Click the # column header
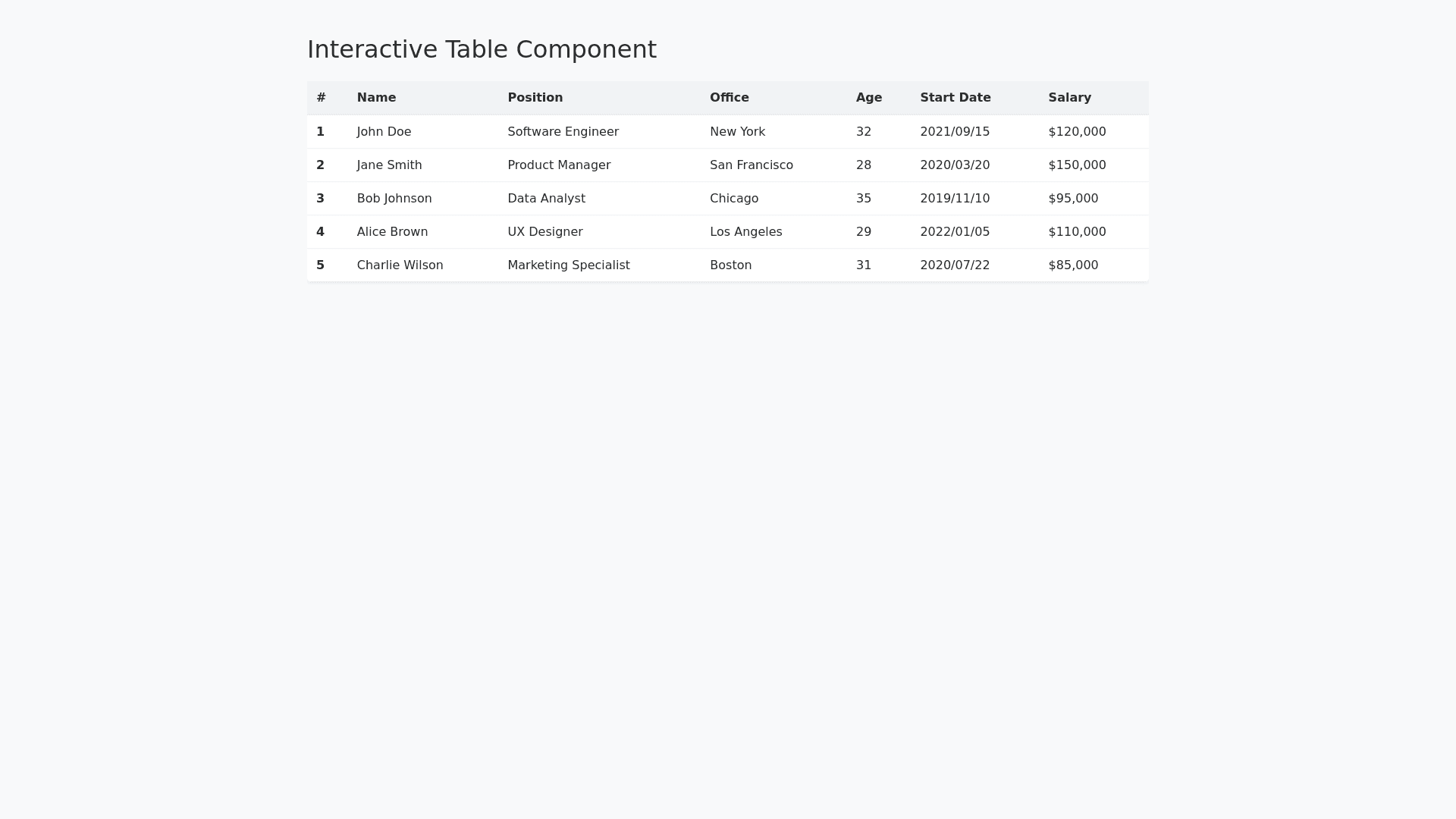 pos(321,98)
